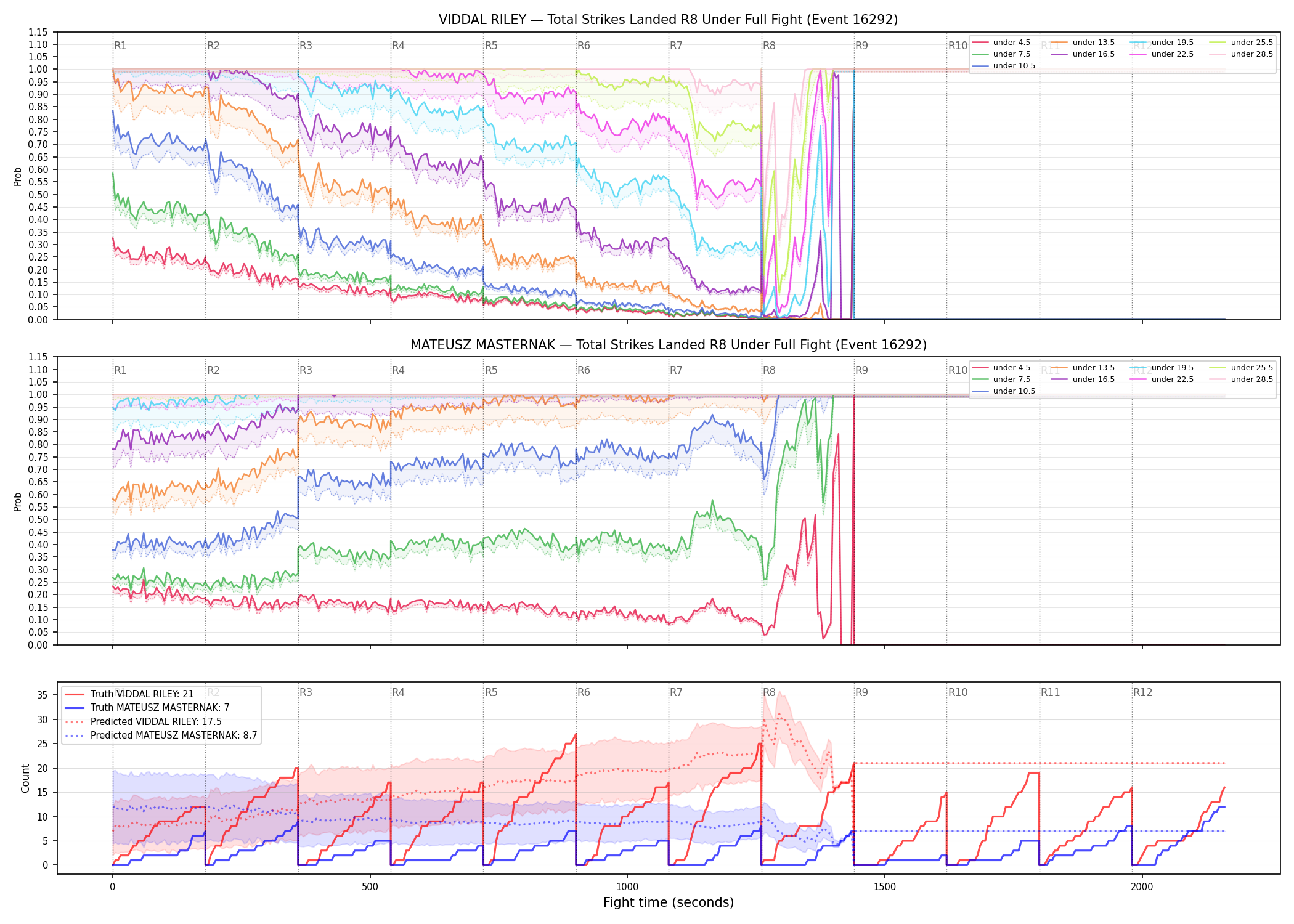Select 'under 10.5' legend entry in Masternak chart
Image resolution: width=1294 pixels, height=924 pixels.
coord(1004,391)
